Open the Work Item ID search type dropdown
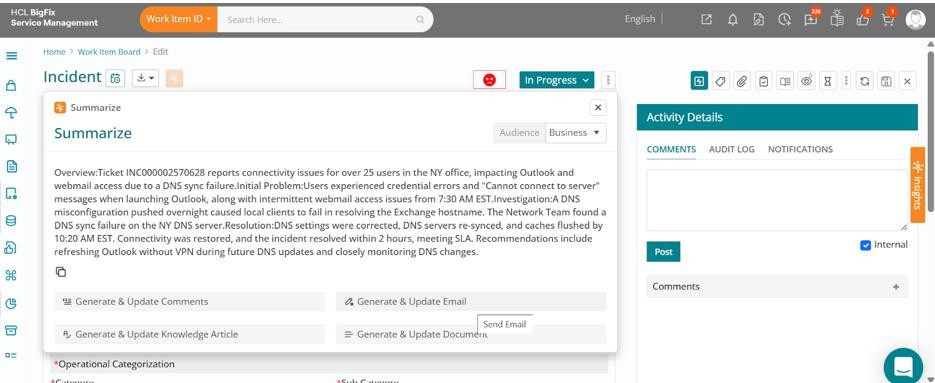935x383 pixels. pos(179,19)
